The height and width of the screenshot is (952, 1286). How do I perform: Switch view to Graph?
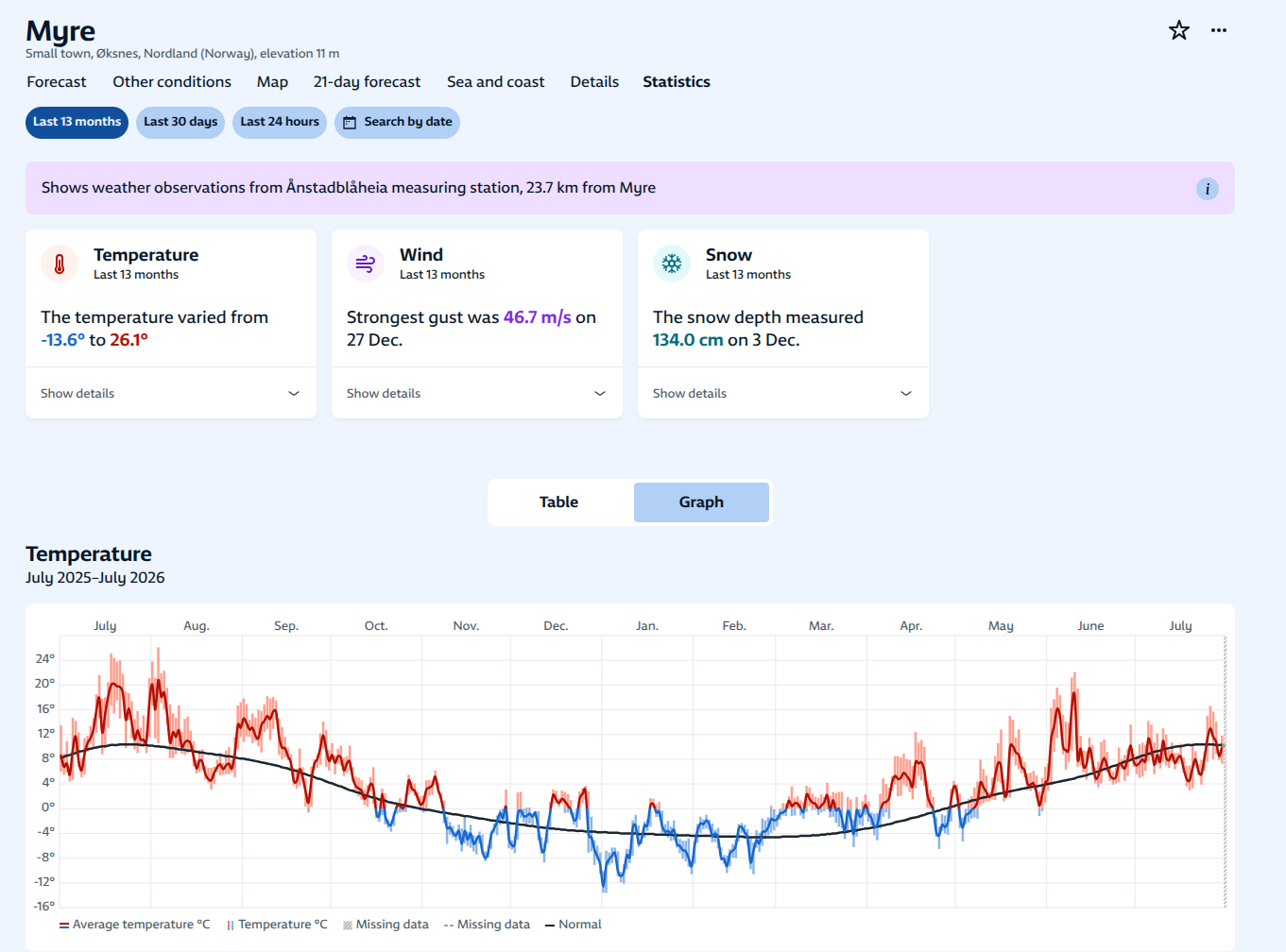pos(701,502)
